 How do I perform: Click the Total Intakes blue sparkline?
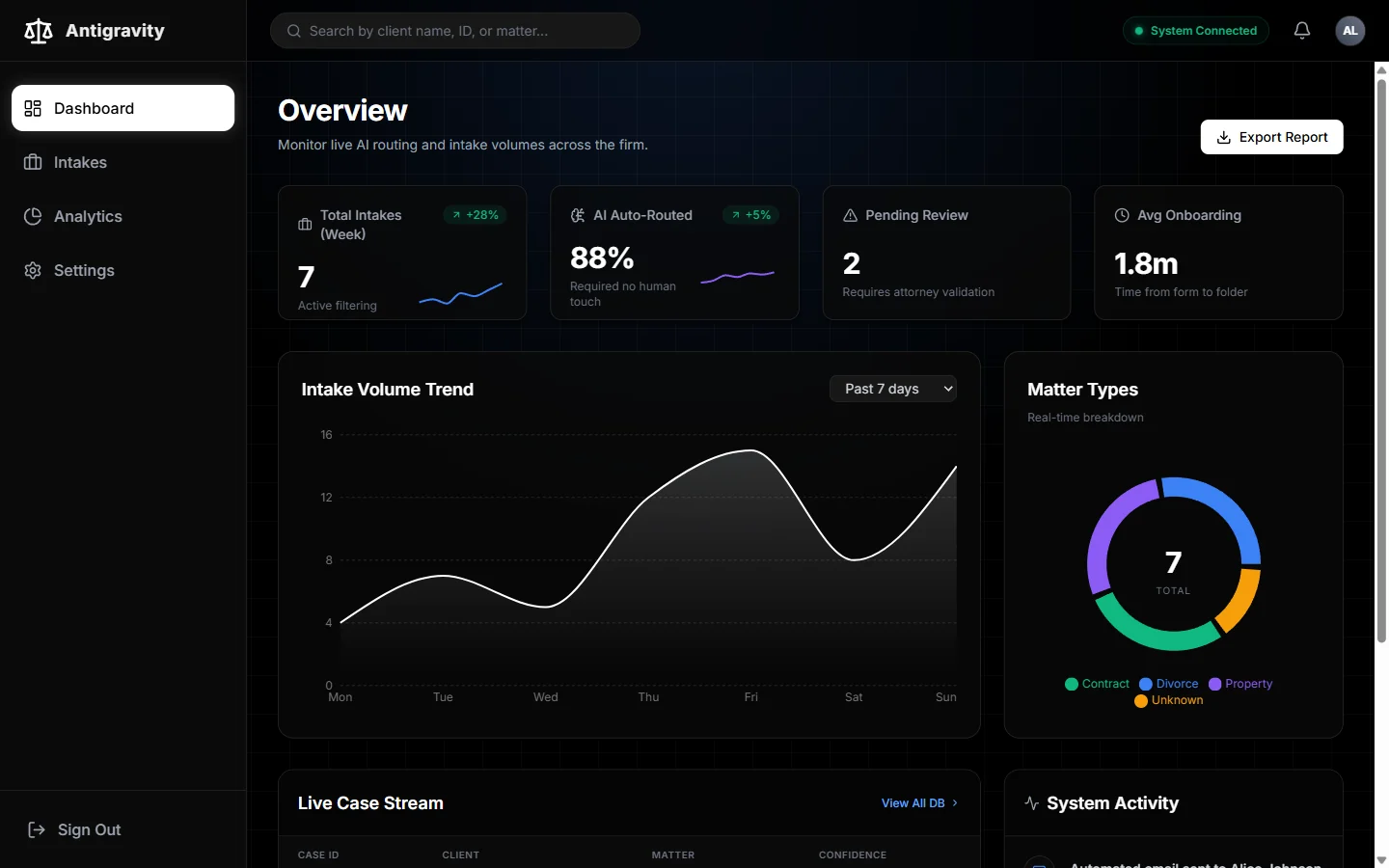[x=461, y=294]
